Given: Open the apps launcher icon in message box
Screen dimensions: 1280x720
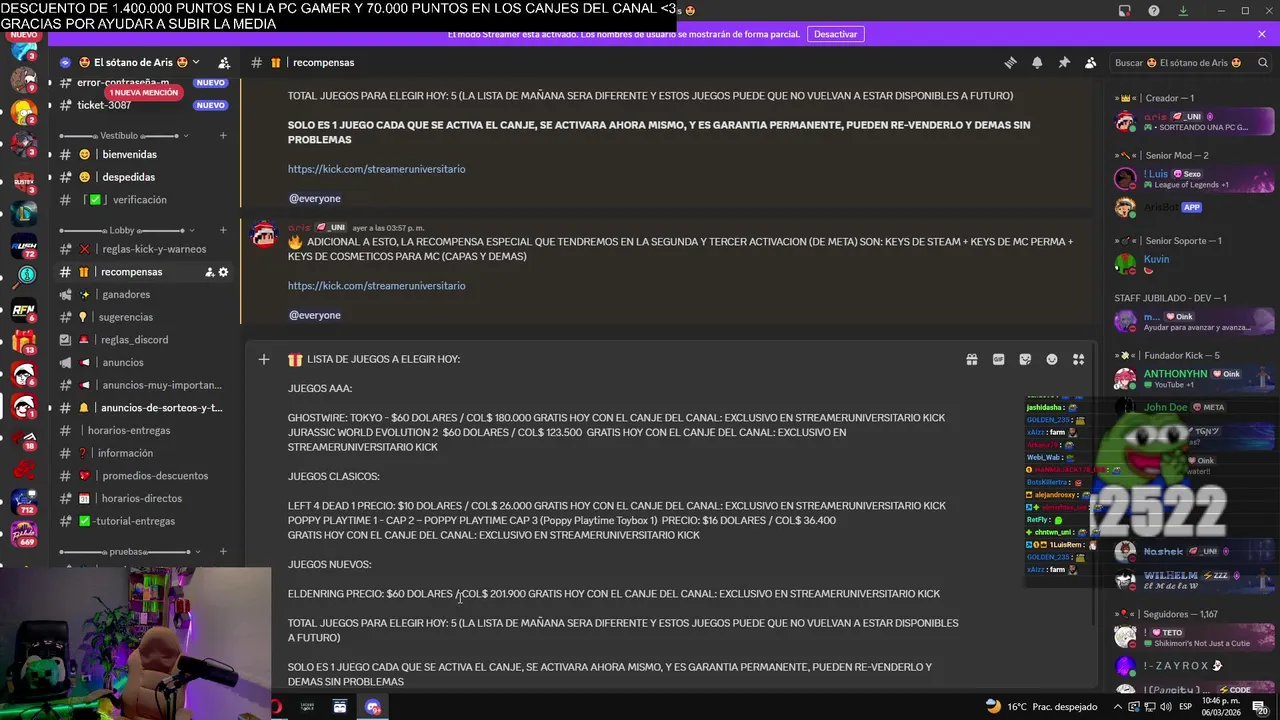Looking at the screenshot, I should (x=1078, y=359).
